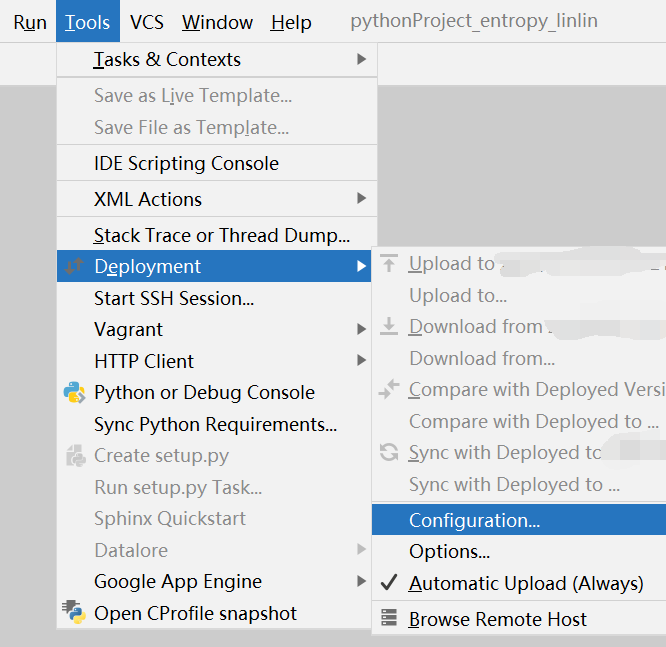
Task: Click the Sync with Deployed refresh icon
Action: pos(389,452)
